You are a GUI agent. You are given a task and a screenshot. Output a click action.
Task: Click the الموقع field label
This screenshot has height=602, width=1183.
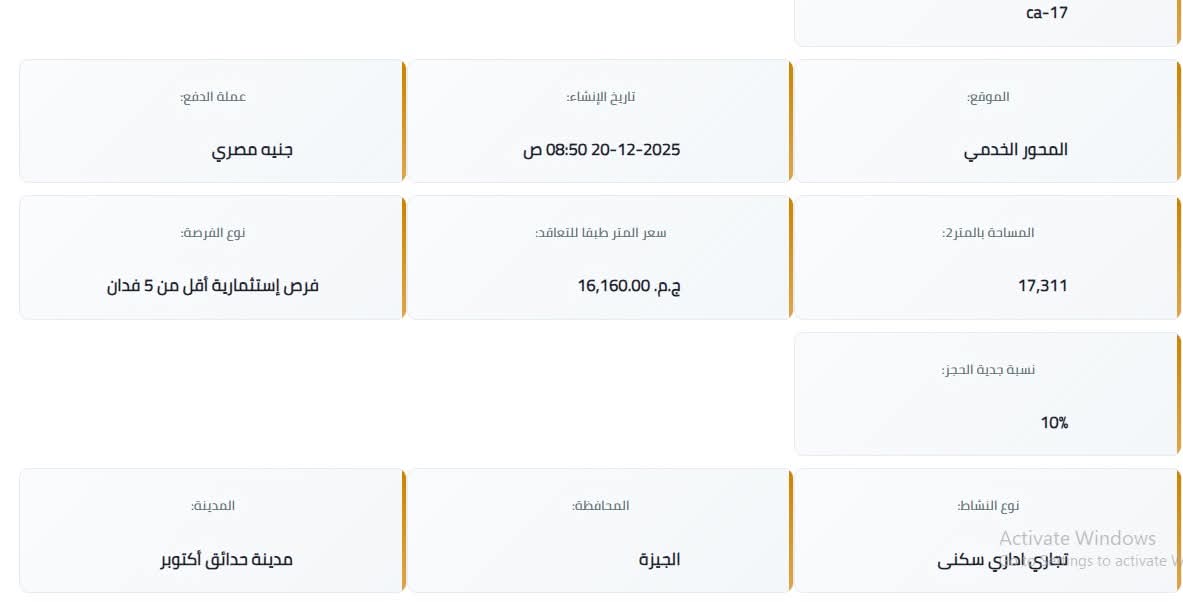(988, 97)
